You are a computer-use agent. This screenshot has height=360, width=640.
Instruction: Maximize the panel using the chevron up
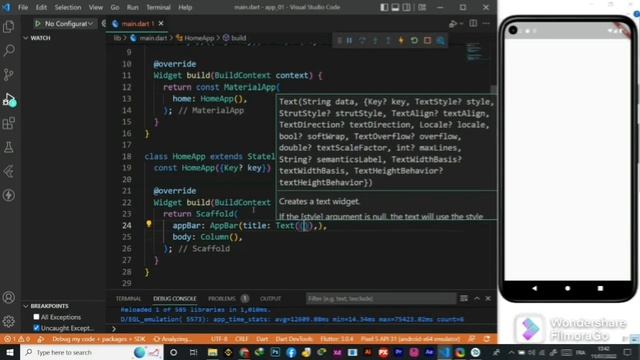coord(477,298)
